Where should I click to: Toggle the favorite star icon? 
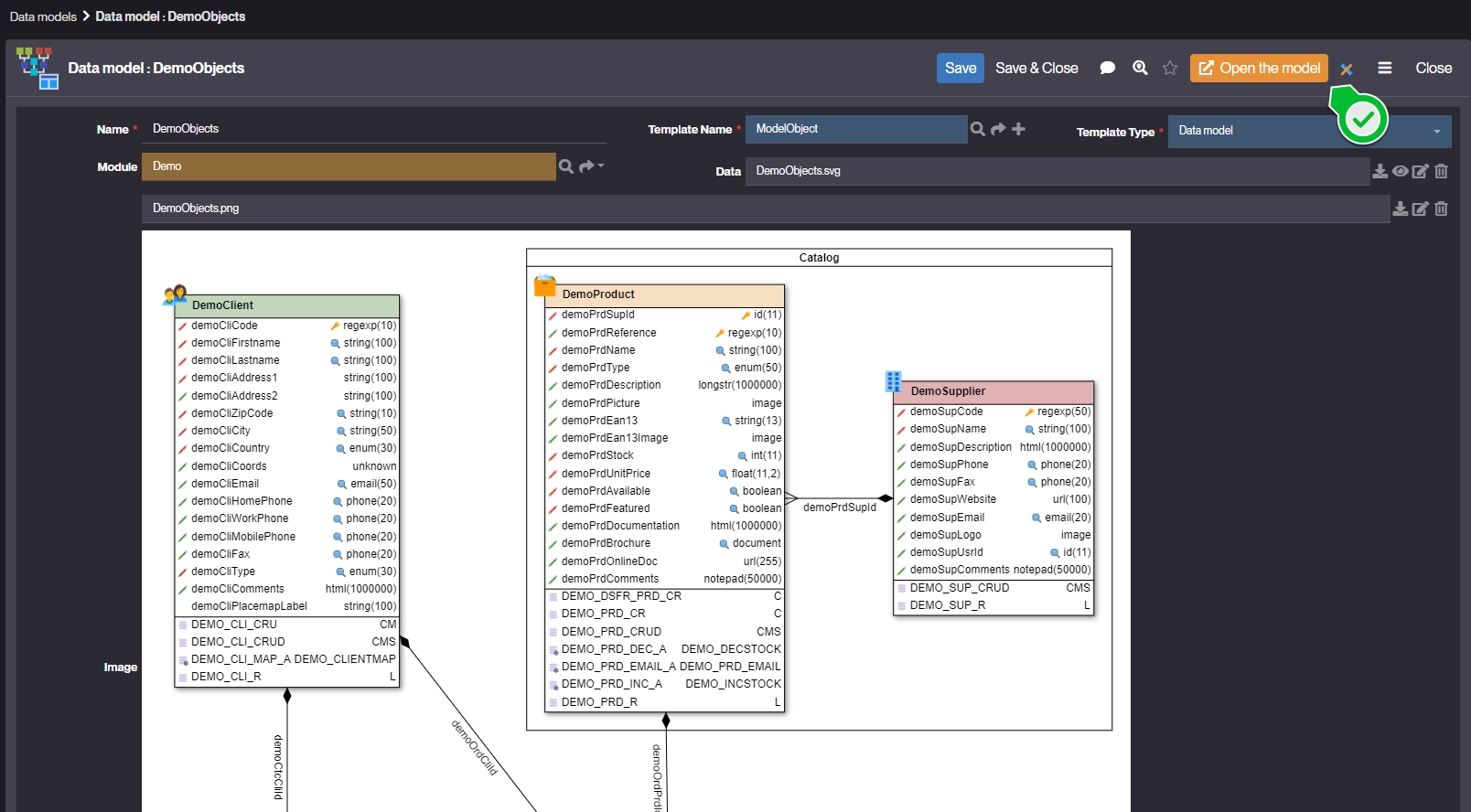(1170, 68)
